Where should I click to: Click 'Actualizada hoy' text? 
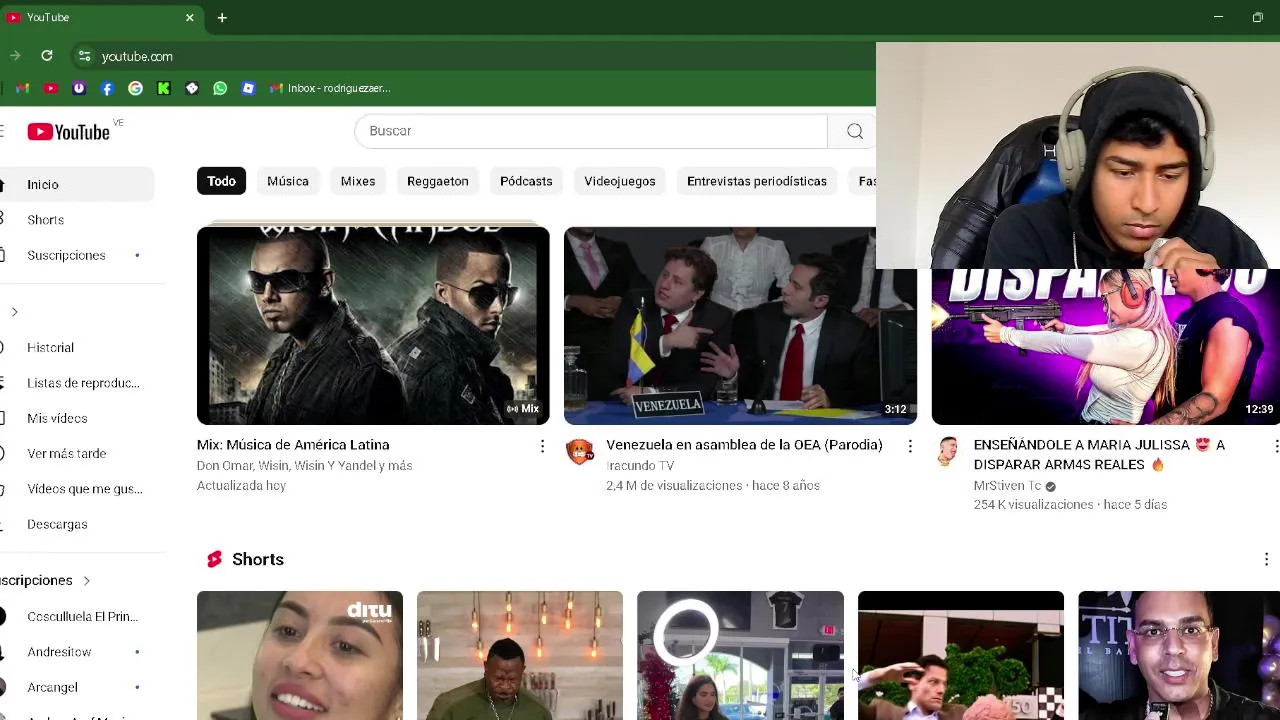click(241, 486)
